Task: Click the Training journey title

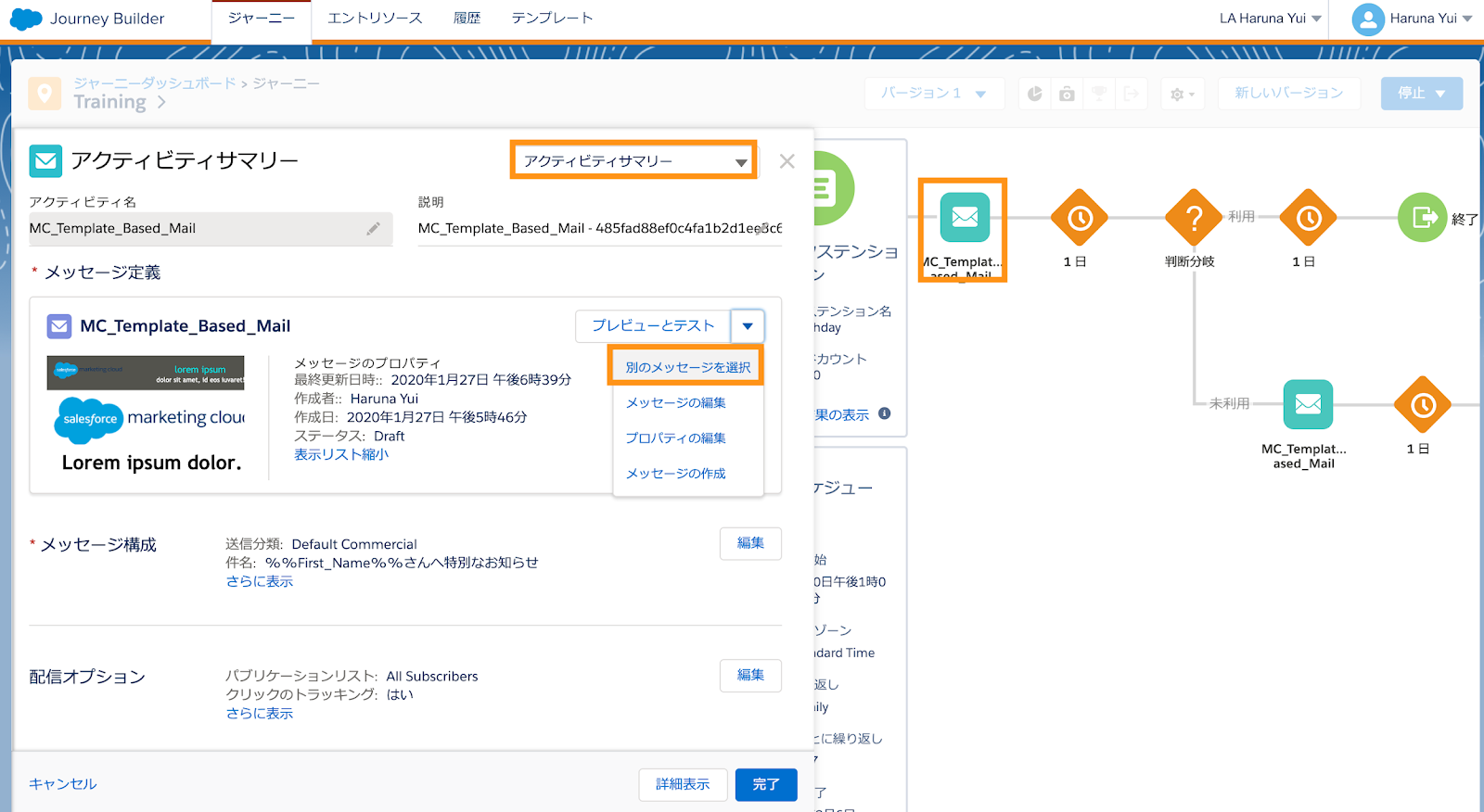Action: [x=109, y=102]
